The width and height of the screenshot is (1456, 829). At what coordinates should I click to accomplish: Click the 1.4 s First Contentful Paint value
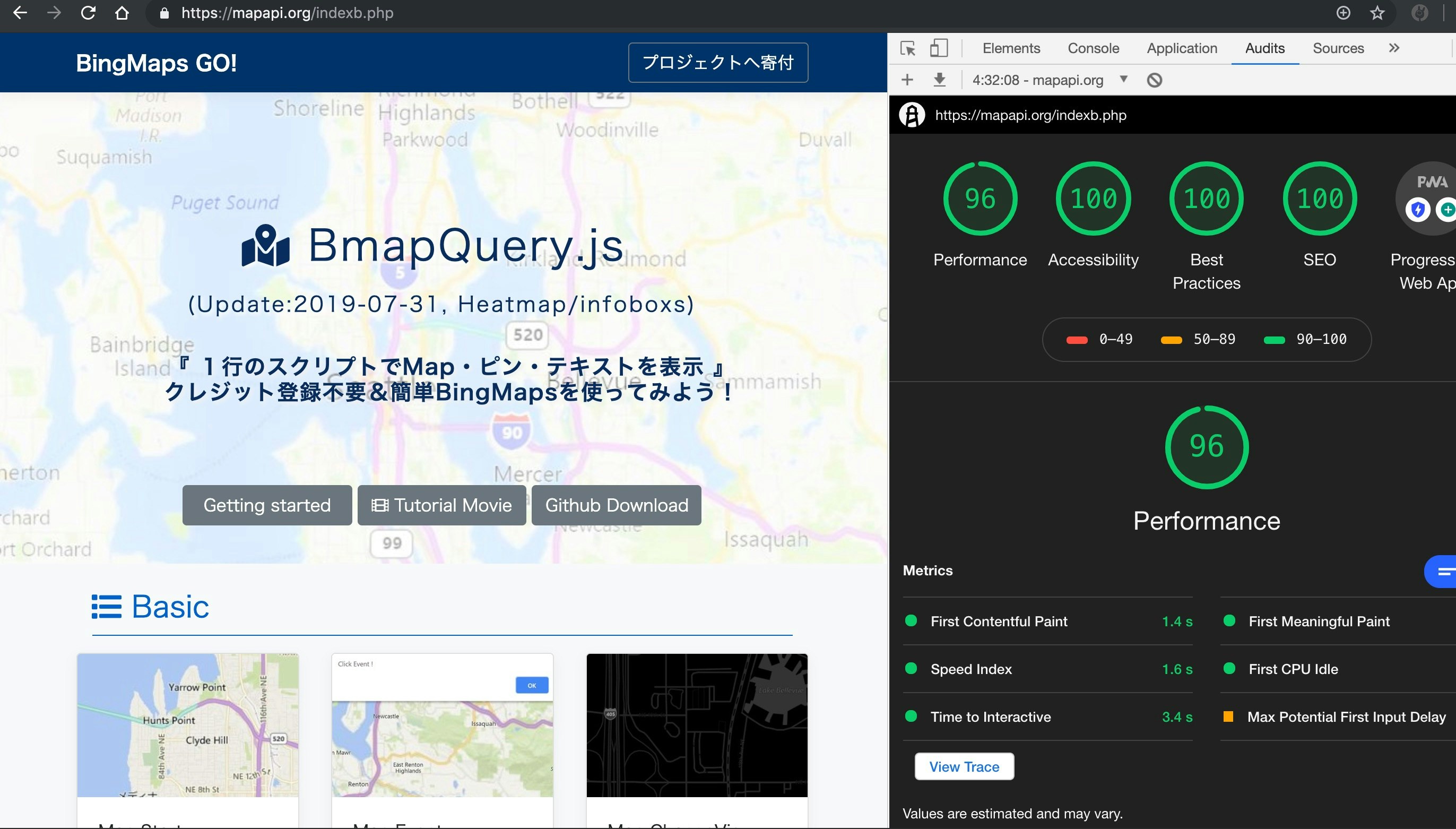pos(1177,621)
